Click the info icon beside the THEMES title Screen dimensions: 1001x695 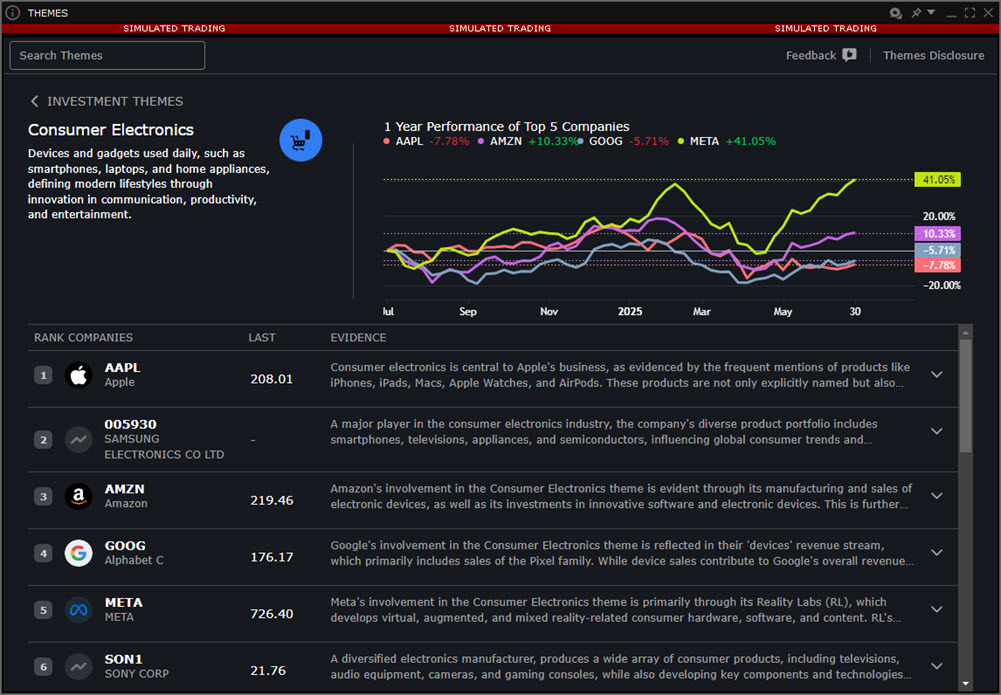coord(13,13)
